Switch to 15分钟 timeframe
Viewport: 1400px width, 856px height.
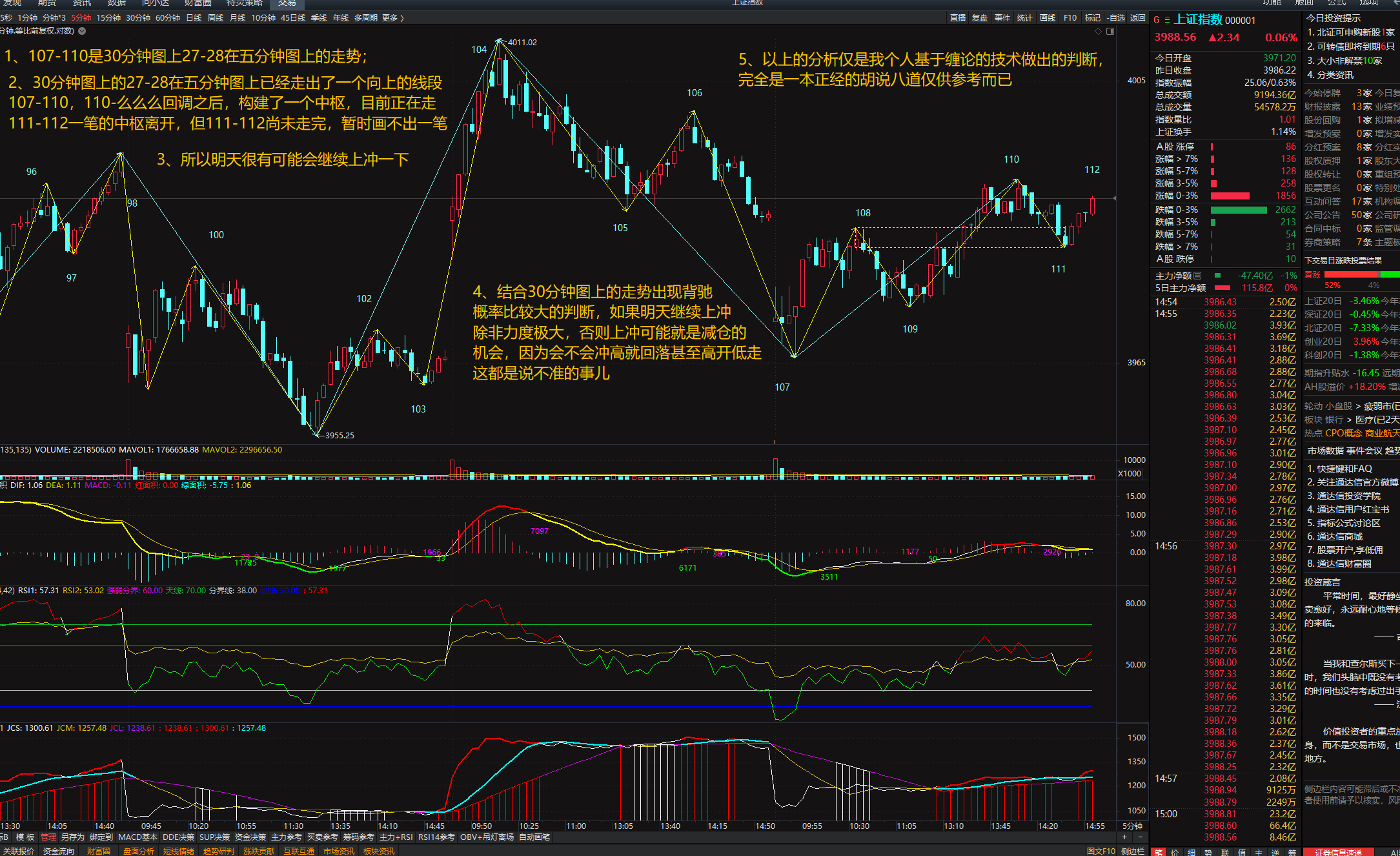coord(108,18)
